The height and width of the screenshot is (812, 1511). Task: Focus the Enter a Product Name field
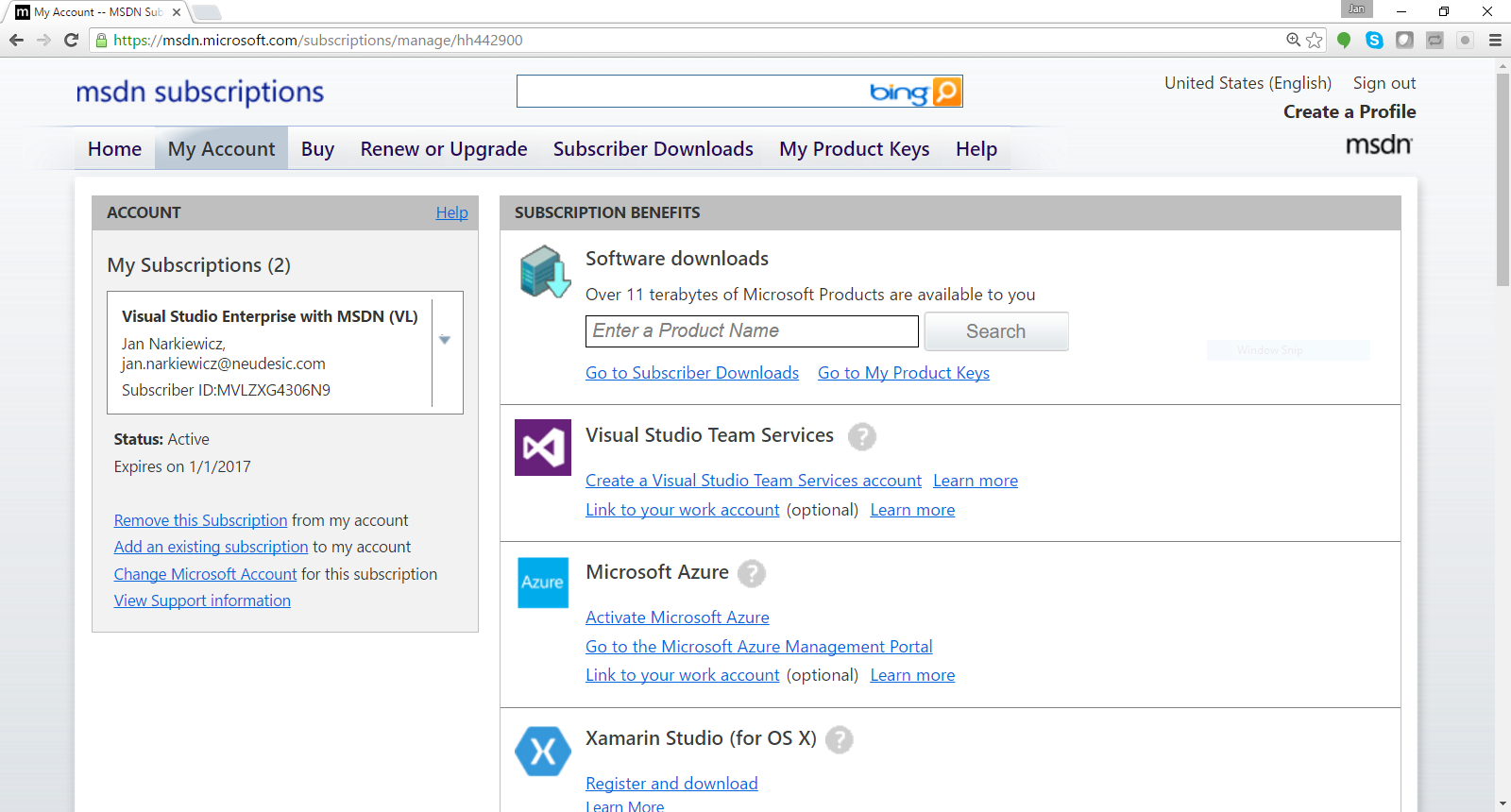[751, 331]
